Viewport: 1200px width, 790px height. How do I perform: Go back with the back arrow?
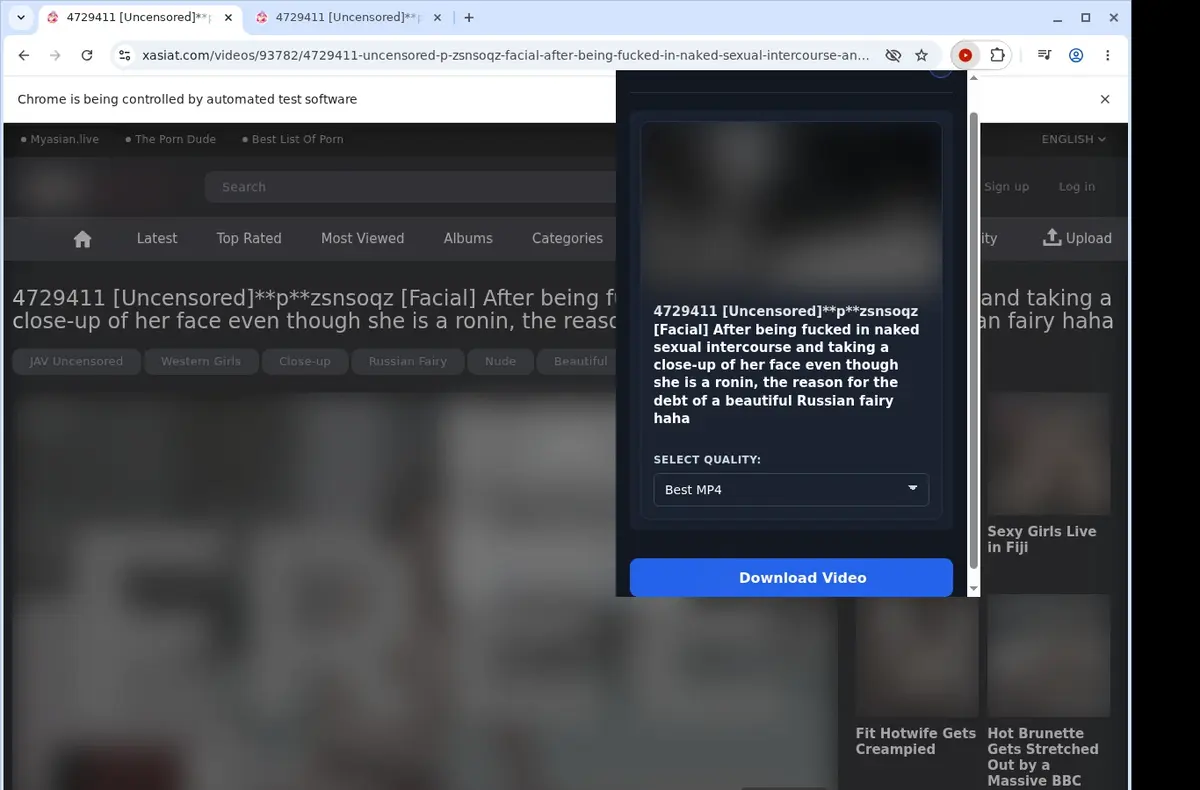(24, 56)
